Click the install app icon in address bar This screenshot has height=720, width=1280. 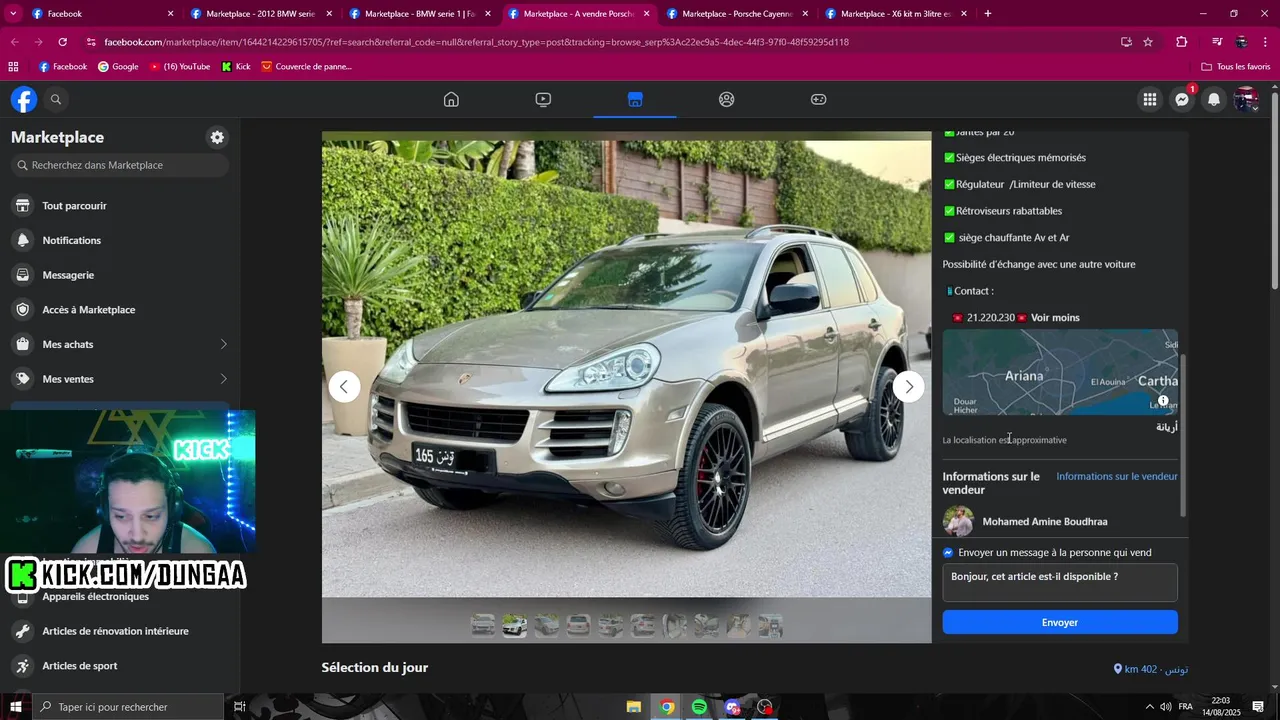click(1126, 42)
